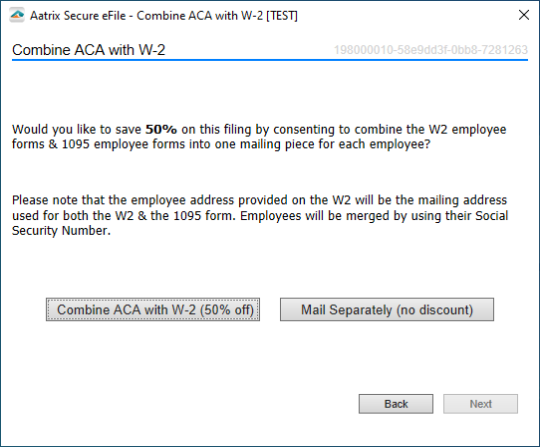Click the phrase "mailing piece for each employee?"
This screenshot has height=447, width=540.
335,144
